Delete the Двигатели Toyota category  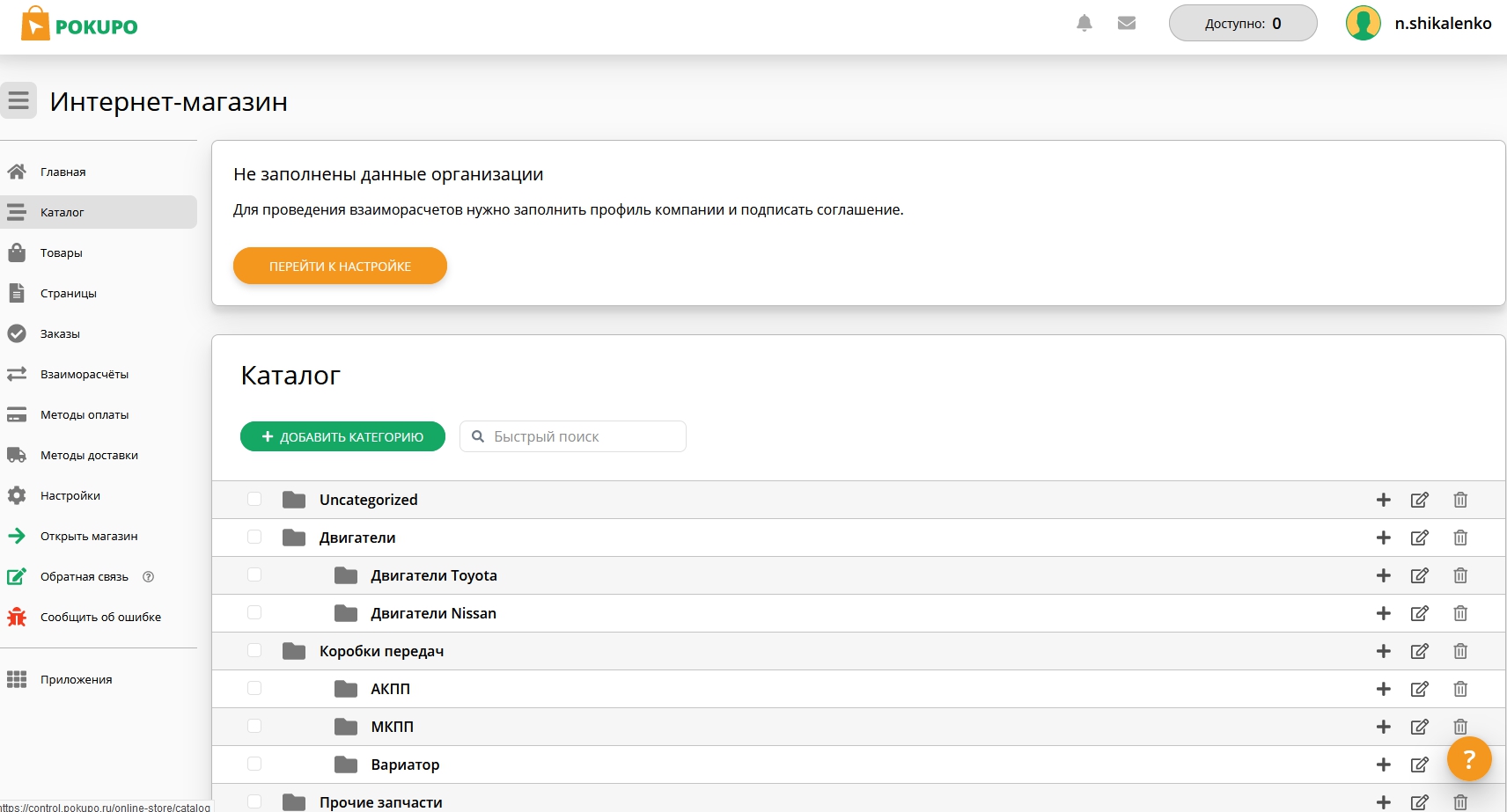[x=1460, y=575]
